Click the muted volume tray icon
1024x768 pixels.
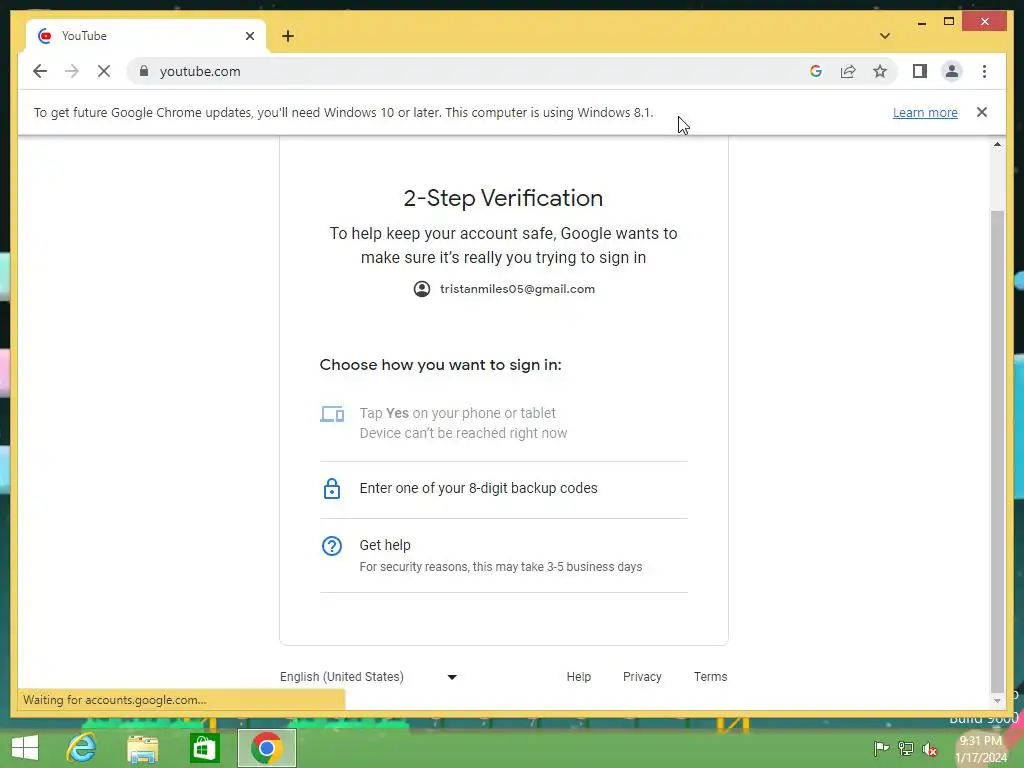[930, 748]
